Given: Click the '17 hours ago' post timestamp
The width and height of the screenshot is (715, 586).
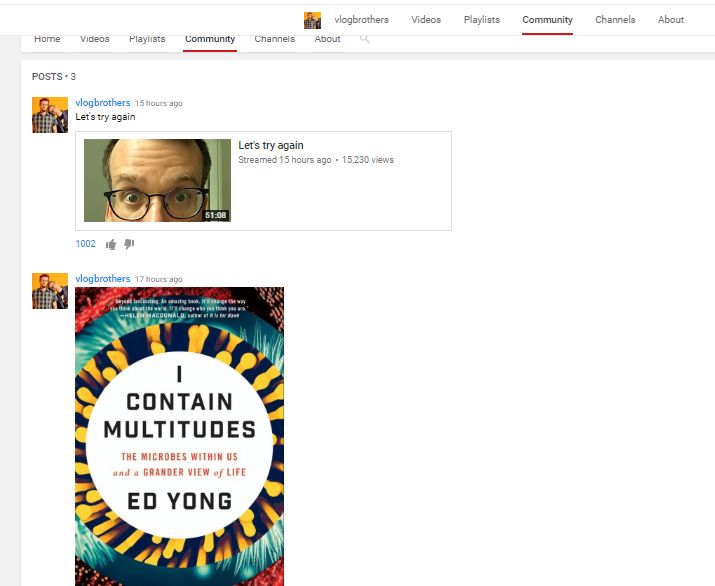Looking at the screenshot, I should tap(159, 279).
